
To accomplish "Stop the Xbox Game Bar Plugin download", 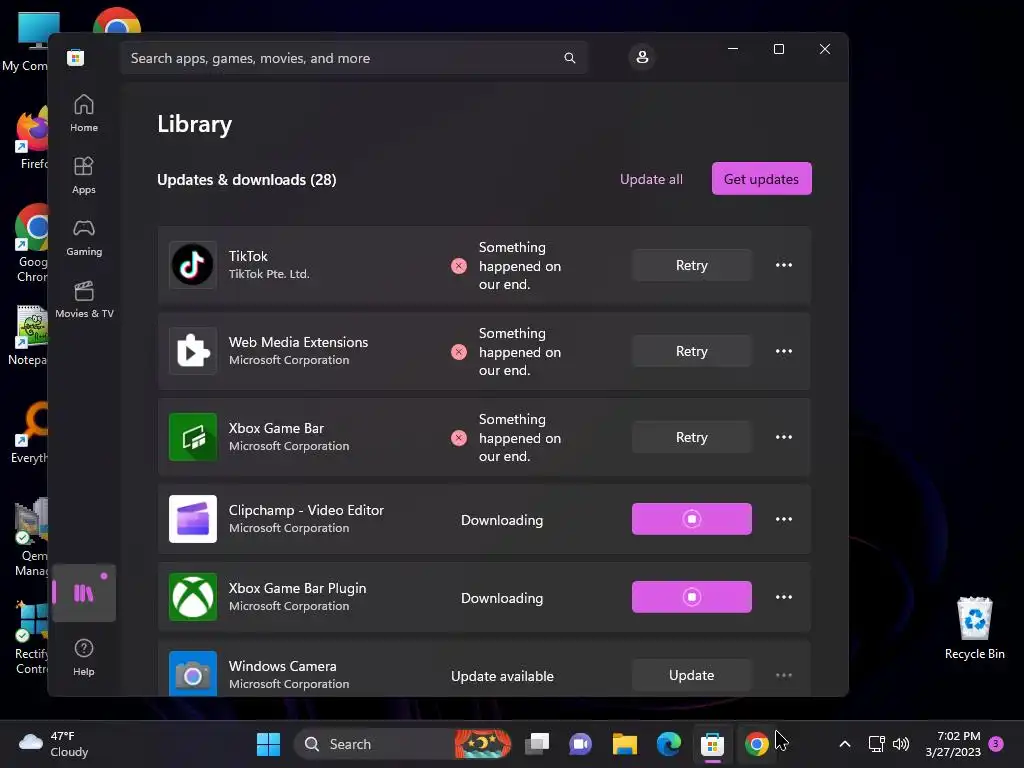I will click(692, 597).
